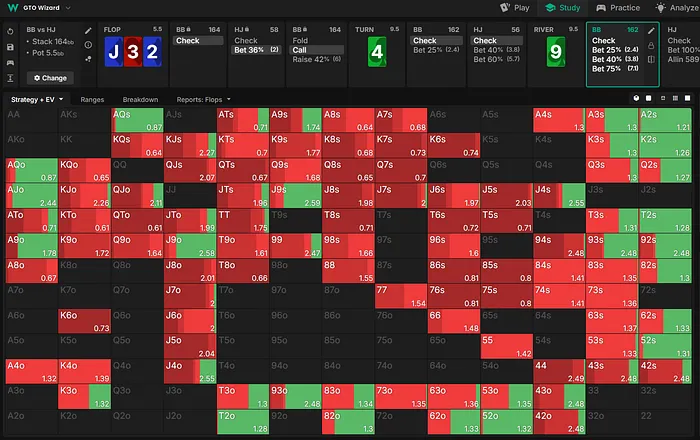Select the AQs cell in the hand matrix

(137, 121)
